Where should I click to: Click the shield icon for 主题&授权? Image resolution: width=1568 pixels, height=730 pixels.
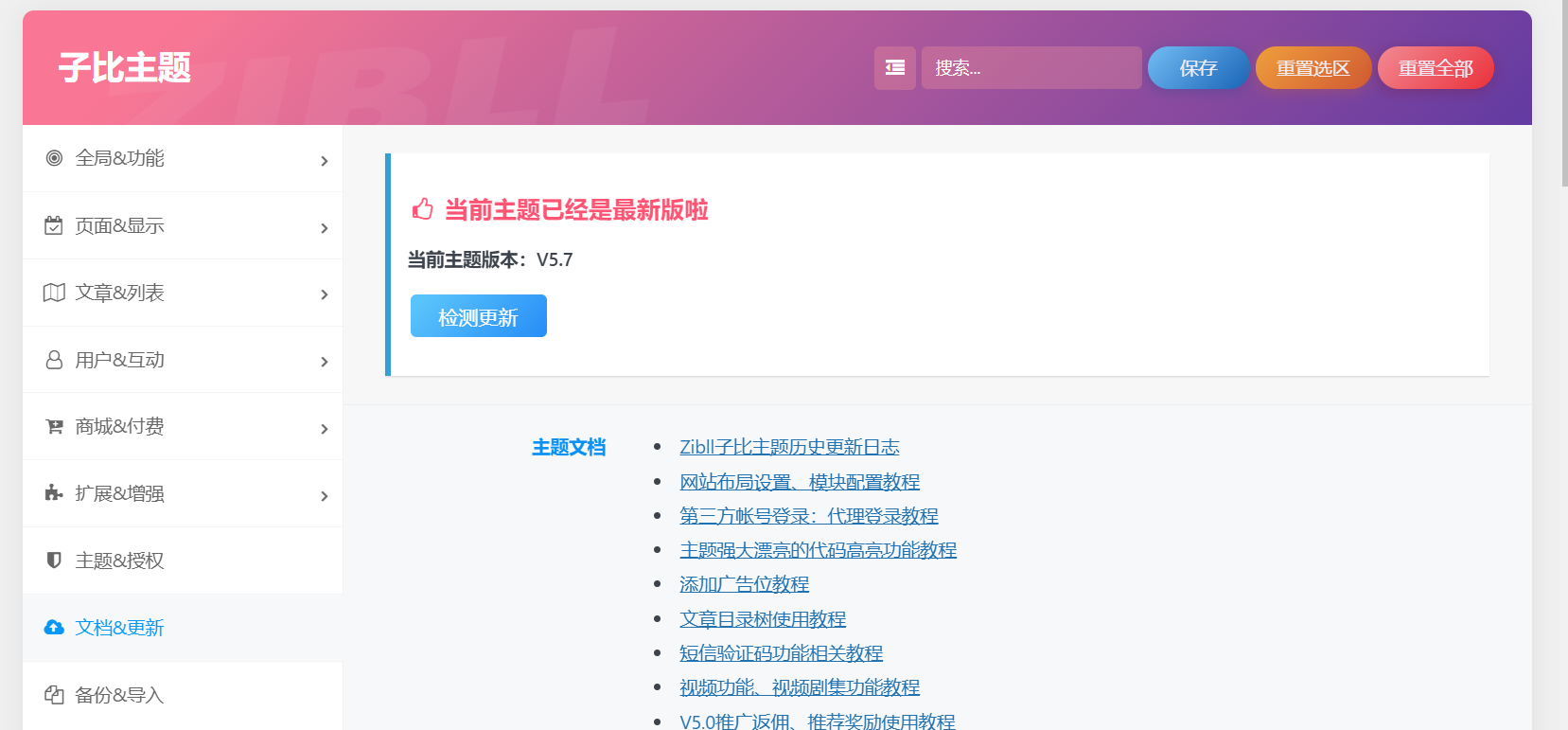click(54, 561)
